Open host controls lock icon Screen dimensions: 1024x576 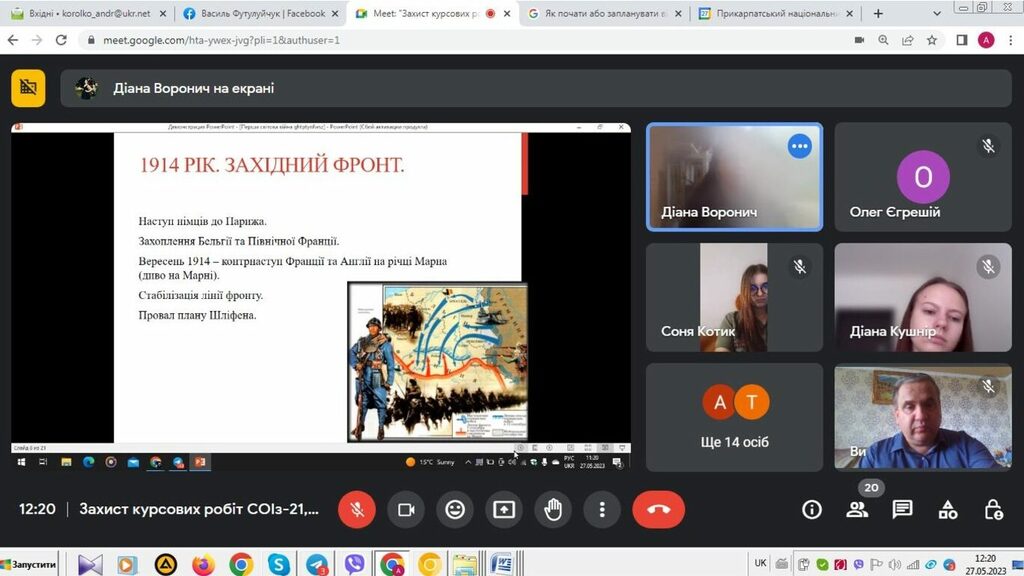coord(993,509)
